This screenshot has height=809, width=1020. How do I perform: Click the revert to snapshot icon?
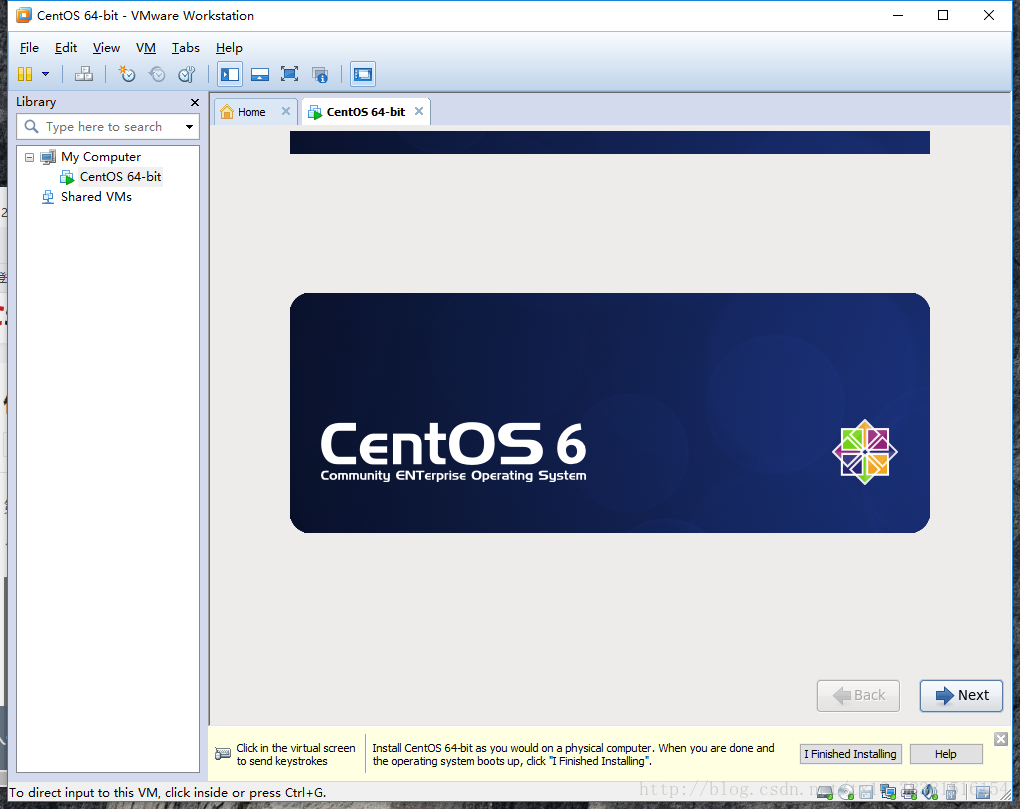(157, 74)
